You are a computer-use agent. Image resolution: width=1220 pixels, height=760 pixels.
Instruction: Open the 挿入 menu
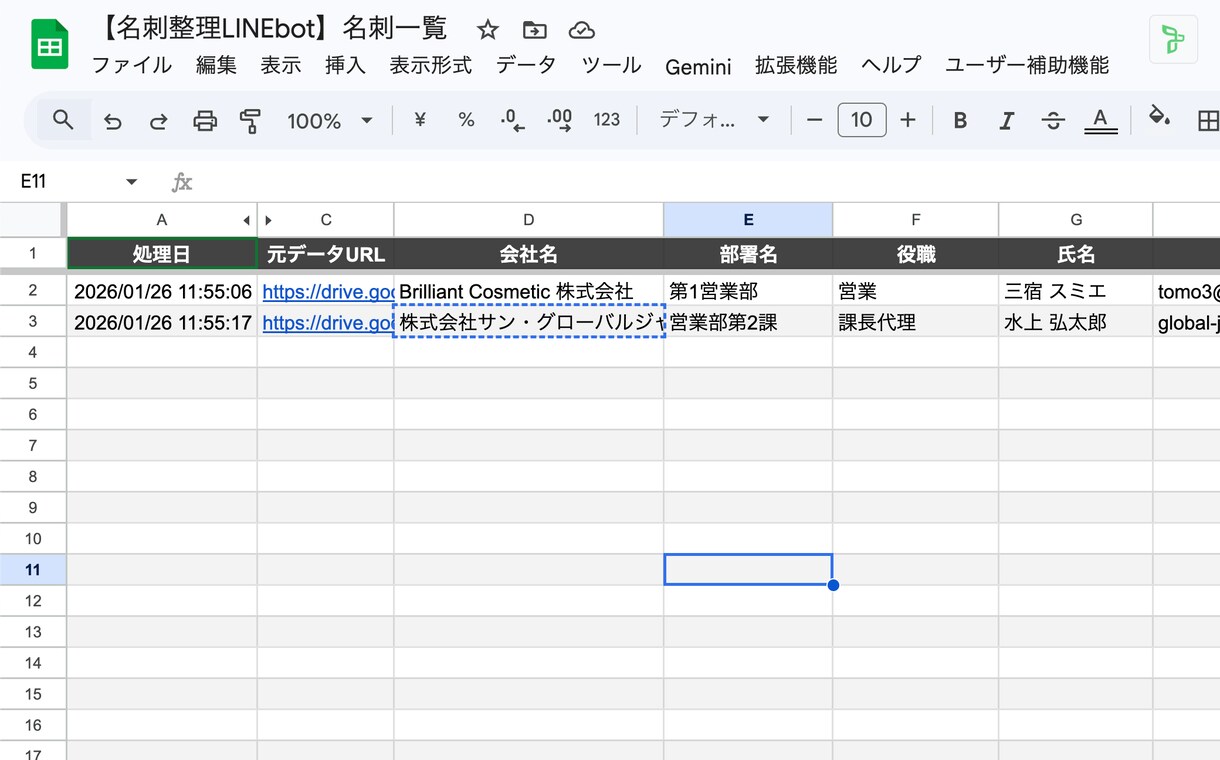pyautogui.click(x=345, y=66)
